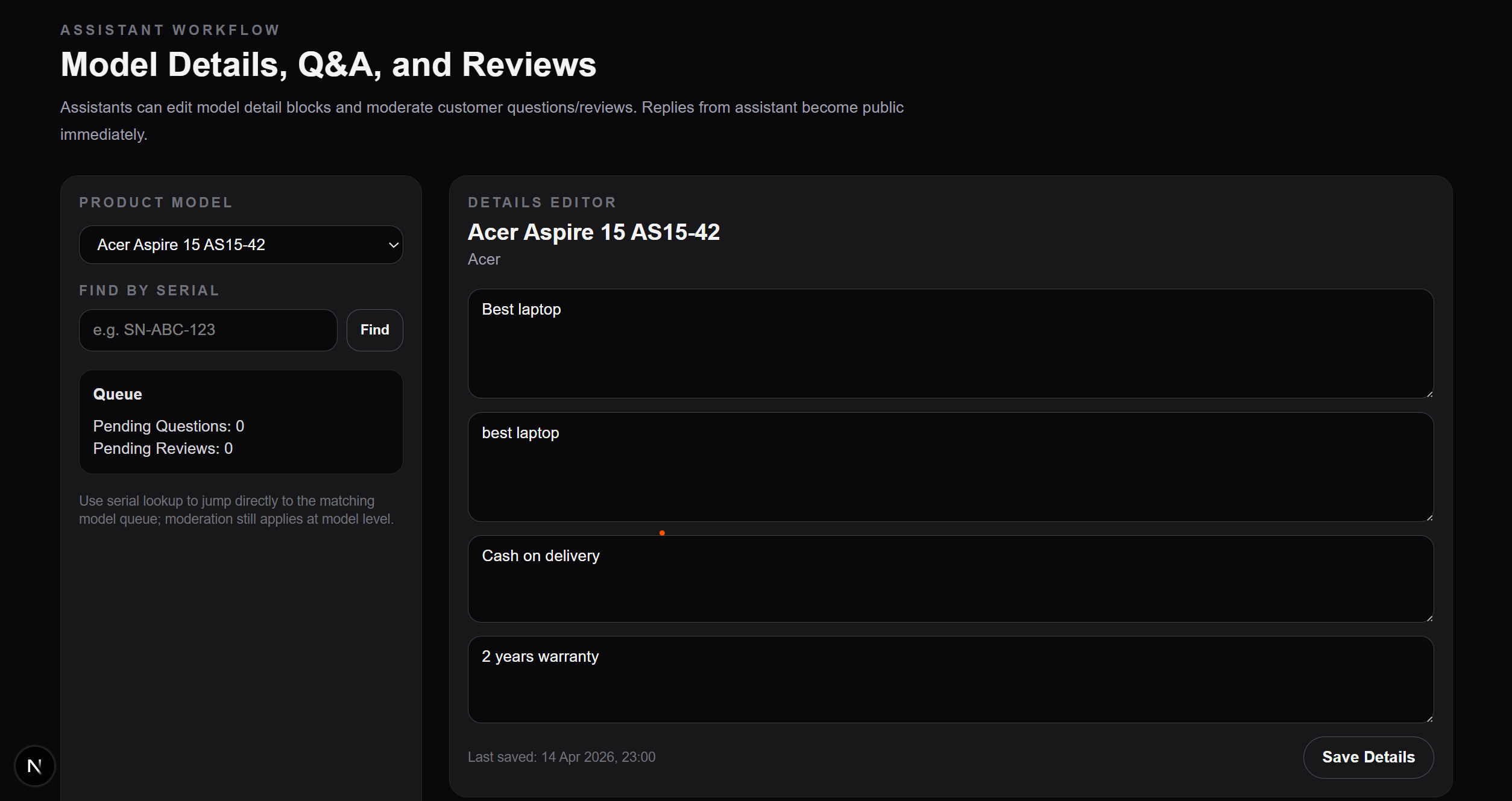Image resolution: width=1512 pixels, height=801 pixels.
Task: Click the Save Details button
Action: pyautogui.click(x=1368, y=757)
